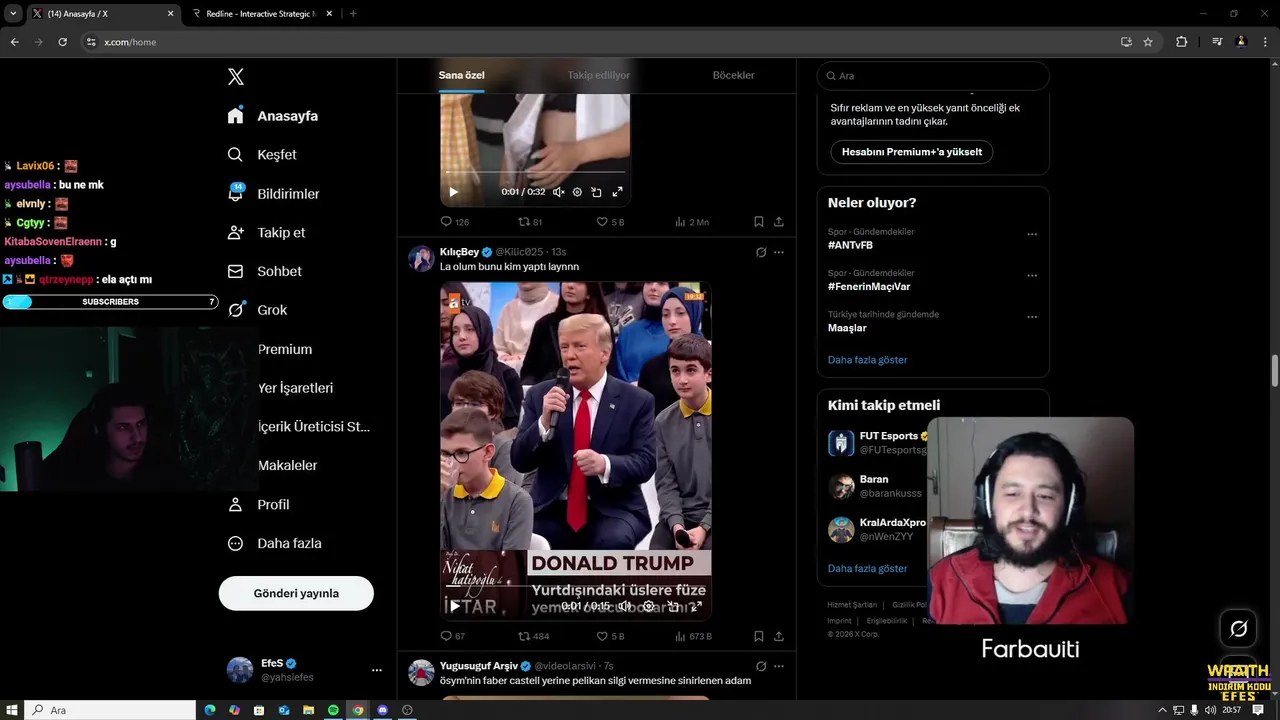Image resolution: width=1280 pixels, height=720 pixels.
Task: Play the 0:32 video
Action: point(453,192)
